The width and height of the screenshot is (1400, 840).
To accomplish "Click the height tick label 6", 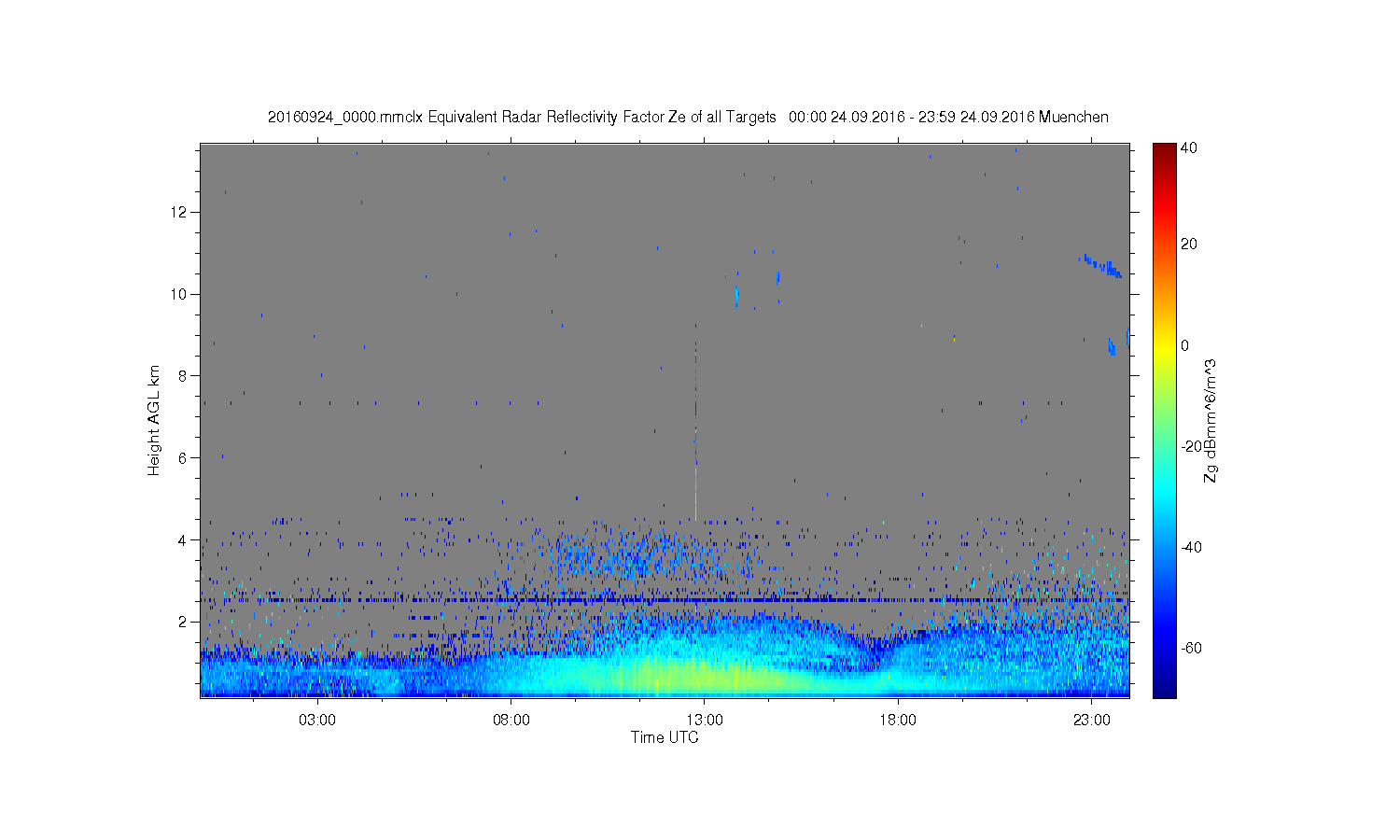I will click(183, 457).
